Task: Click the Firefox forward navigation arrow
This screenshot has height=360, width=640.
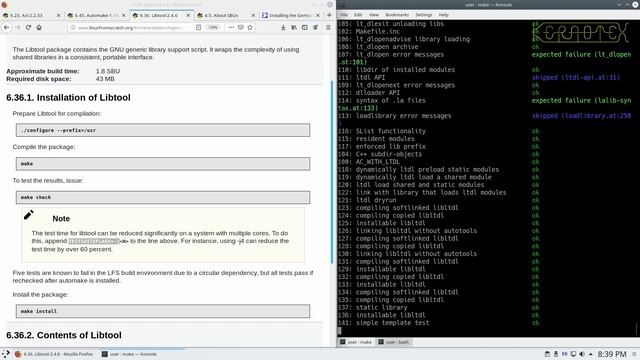Action: tap(18, 27)
